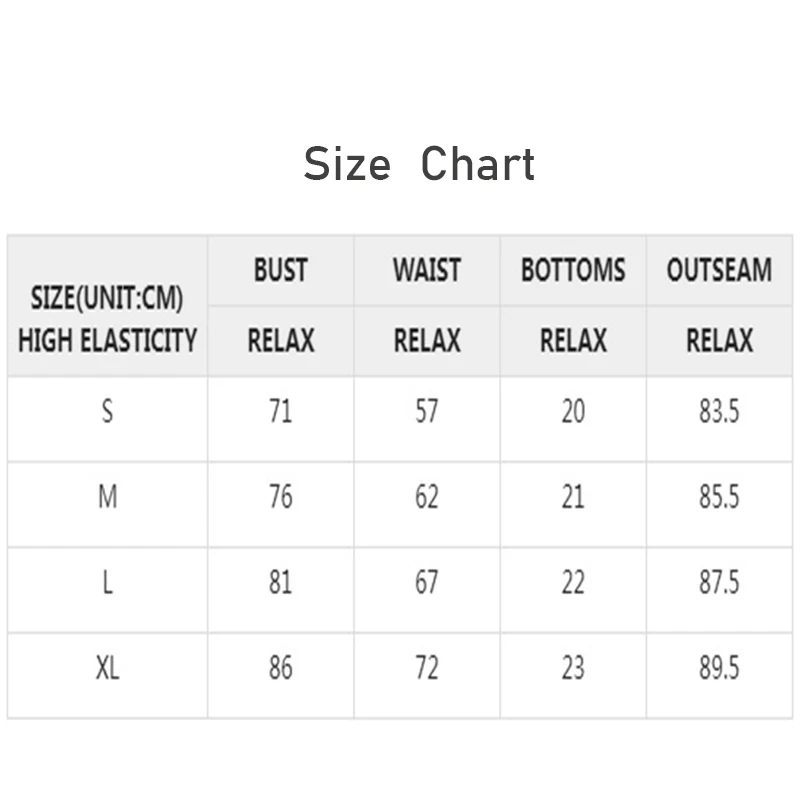Select the WAIST column header
Screen dimensions: 800x800
pyautogui.click(x=427, y=270)
